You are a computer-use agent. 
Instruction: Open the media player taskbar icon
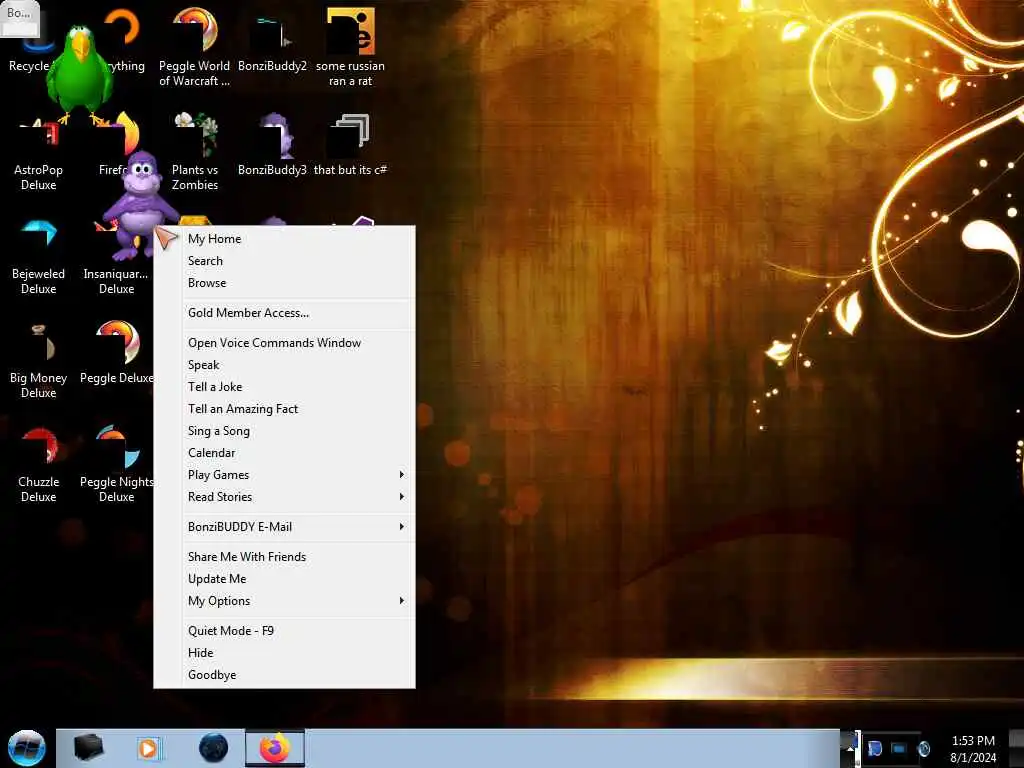point(149,748)
